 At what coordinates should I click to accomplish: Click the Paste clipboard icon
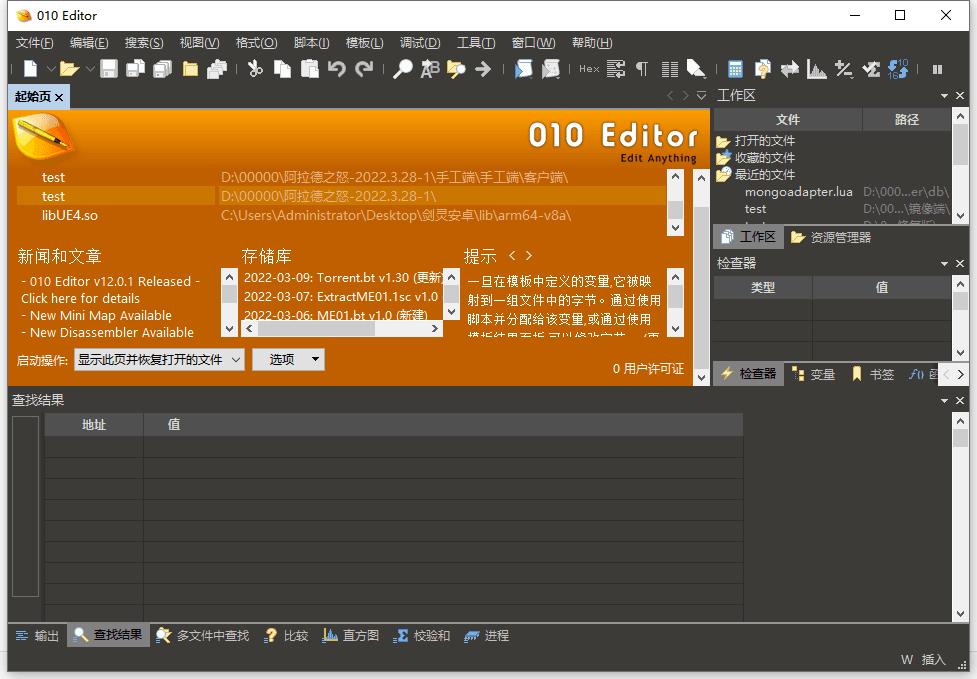(x=310, y=69)
